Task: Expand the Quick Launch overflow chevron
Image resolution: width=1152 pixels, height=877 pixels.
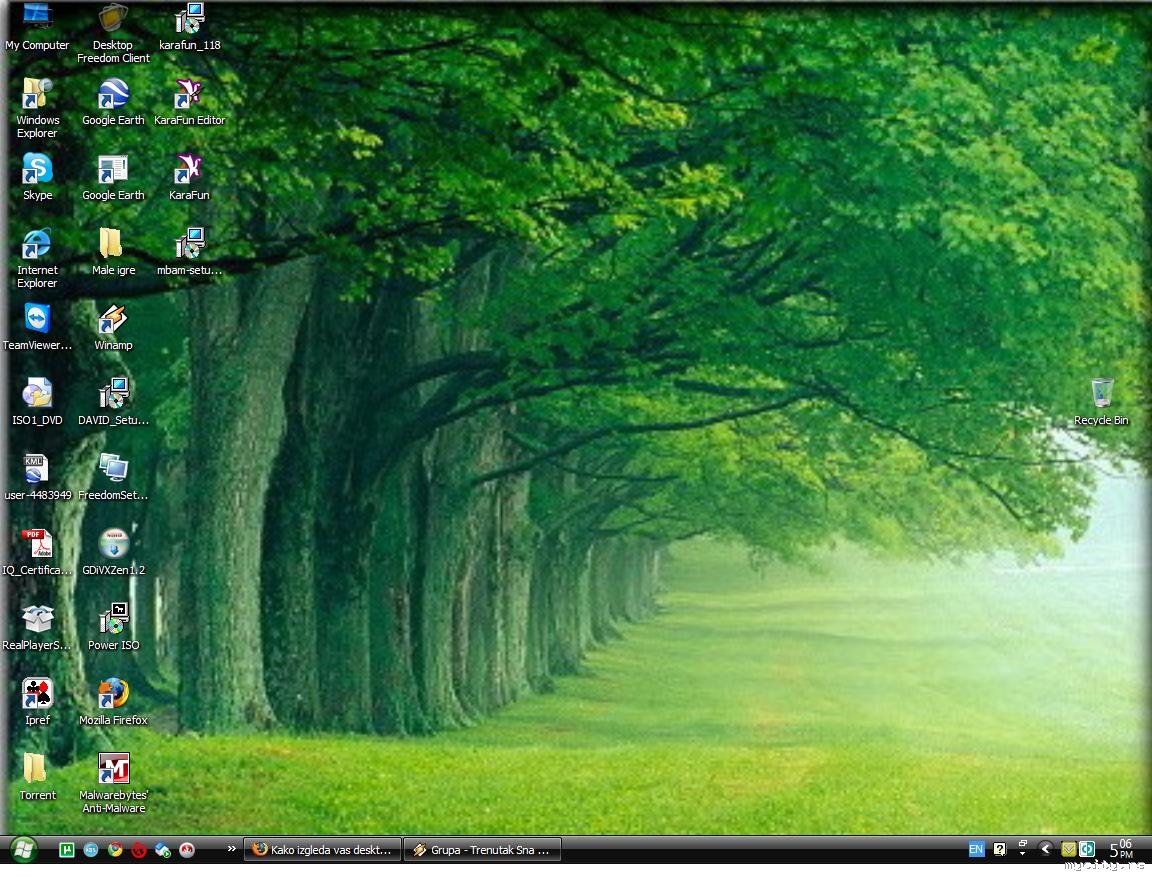Action: tap(232, 849)
